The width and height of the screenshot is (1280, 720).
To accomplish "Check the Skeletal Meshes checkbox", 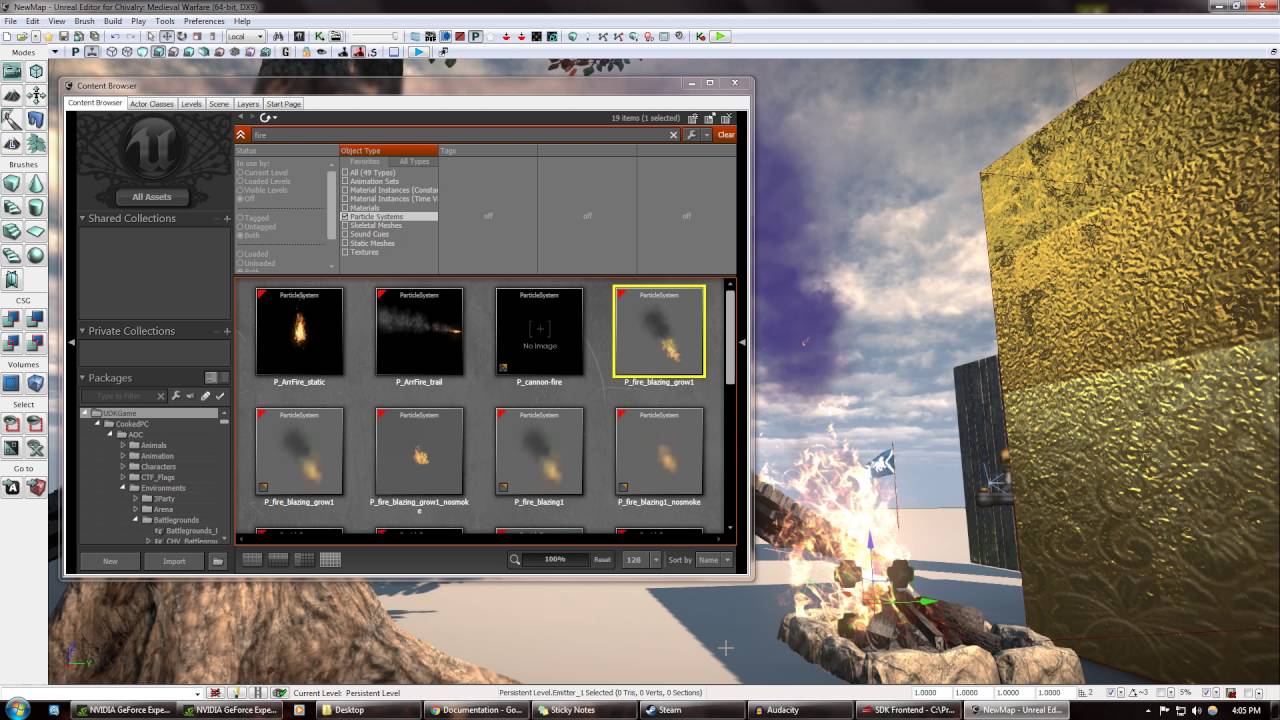I will [345, 226].
